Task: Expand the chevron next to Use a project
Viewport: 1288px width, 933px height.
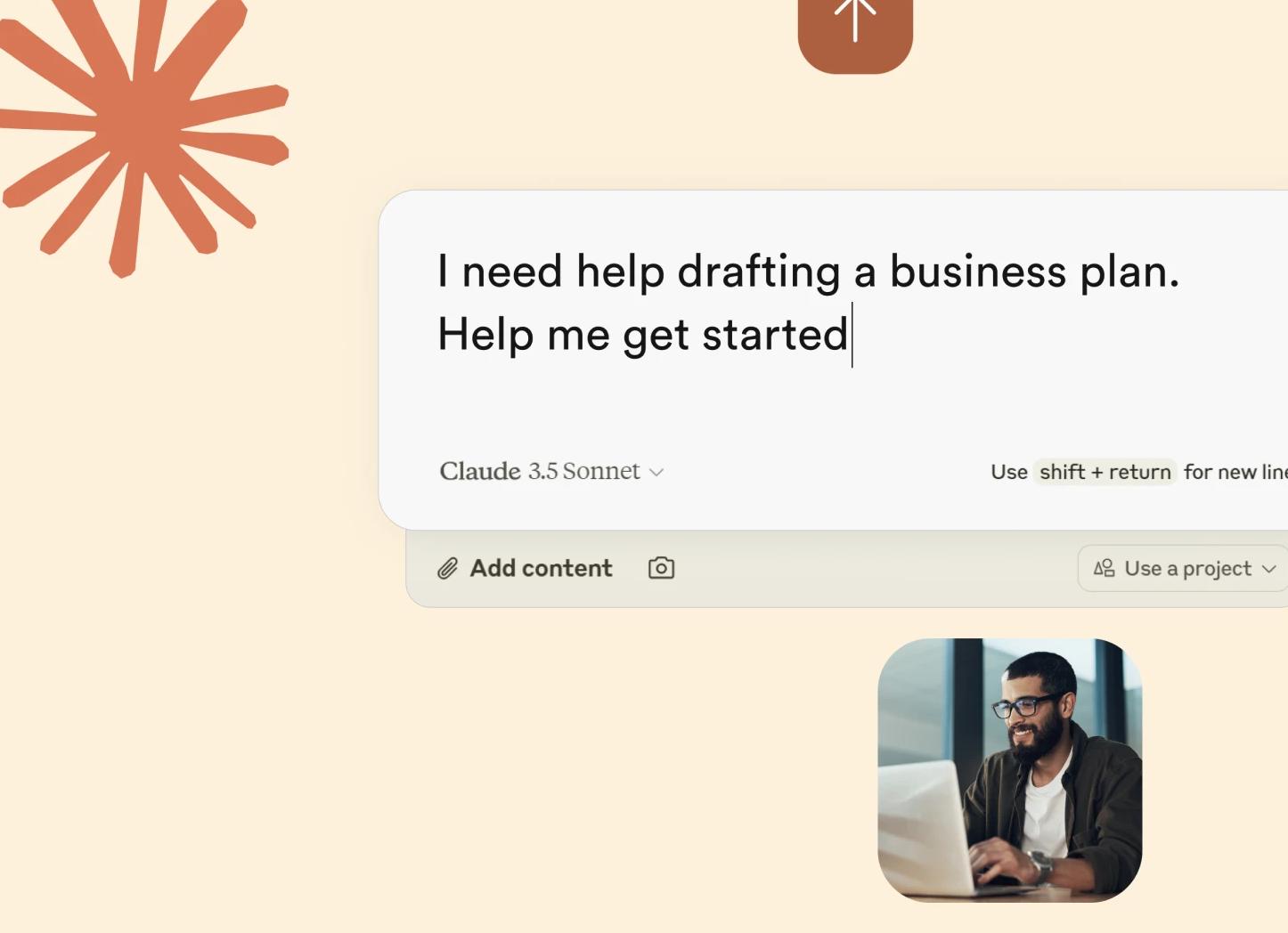Action: point(1269,569)
